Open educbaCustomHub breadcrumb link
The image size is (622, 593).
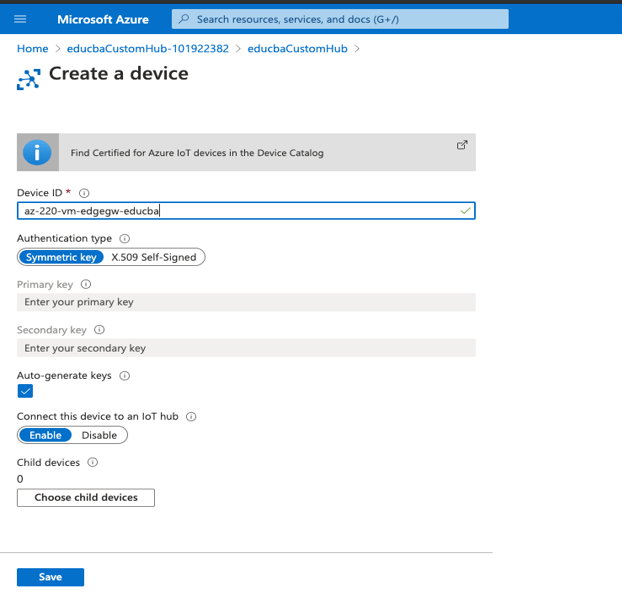click(x=297, y=48)
